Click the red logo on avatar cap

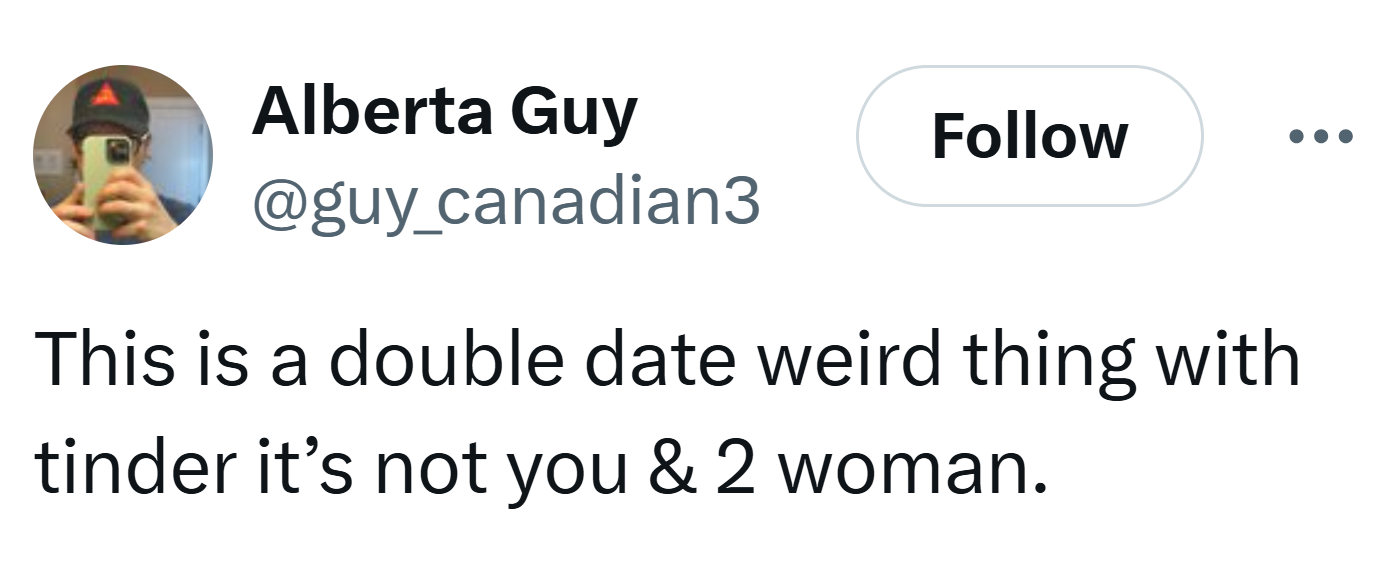pyautogui.click(x=105, y=97)
